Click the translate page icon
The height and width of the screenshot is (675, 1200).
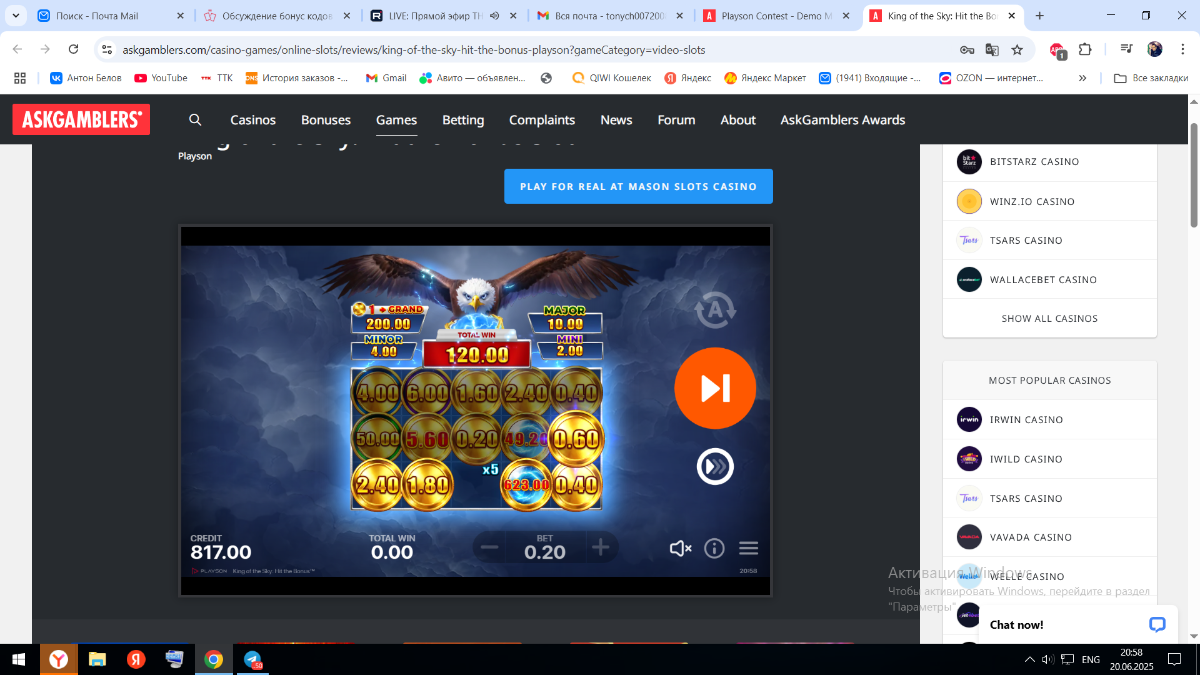[x=992, y=49]
